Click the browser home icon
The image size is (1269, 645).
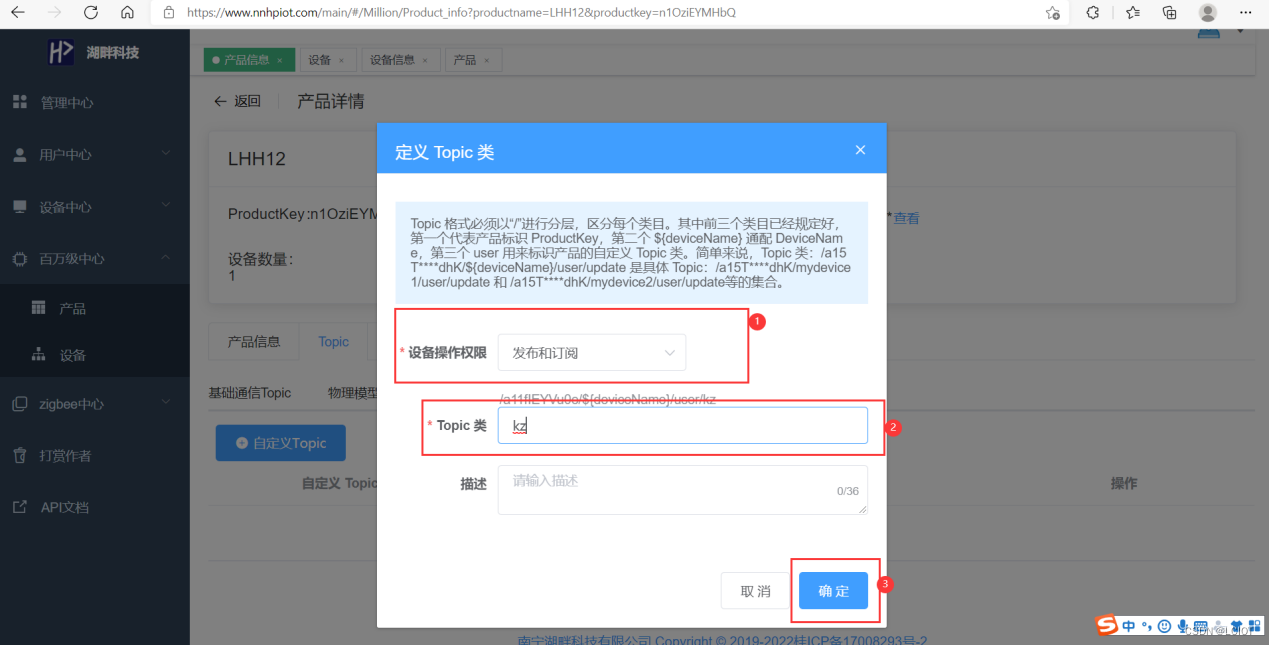127,14
